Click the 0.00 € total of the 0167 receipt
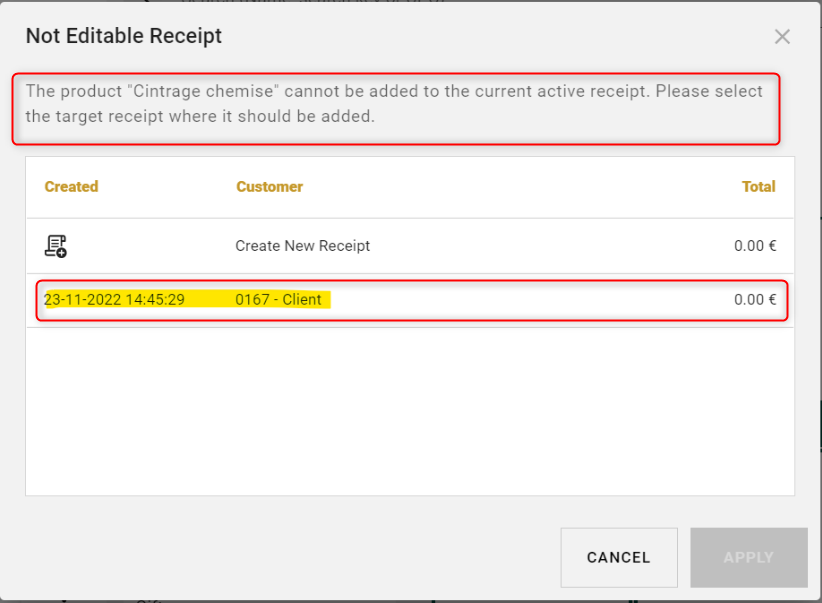Screen dimensions: 822x603 [x=755, y=299]
